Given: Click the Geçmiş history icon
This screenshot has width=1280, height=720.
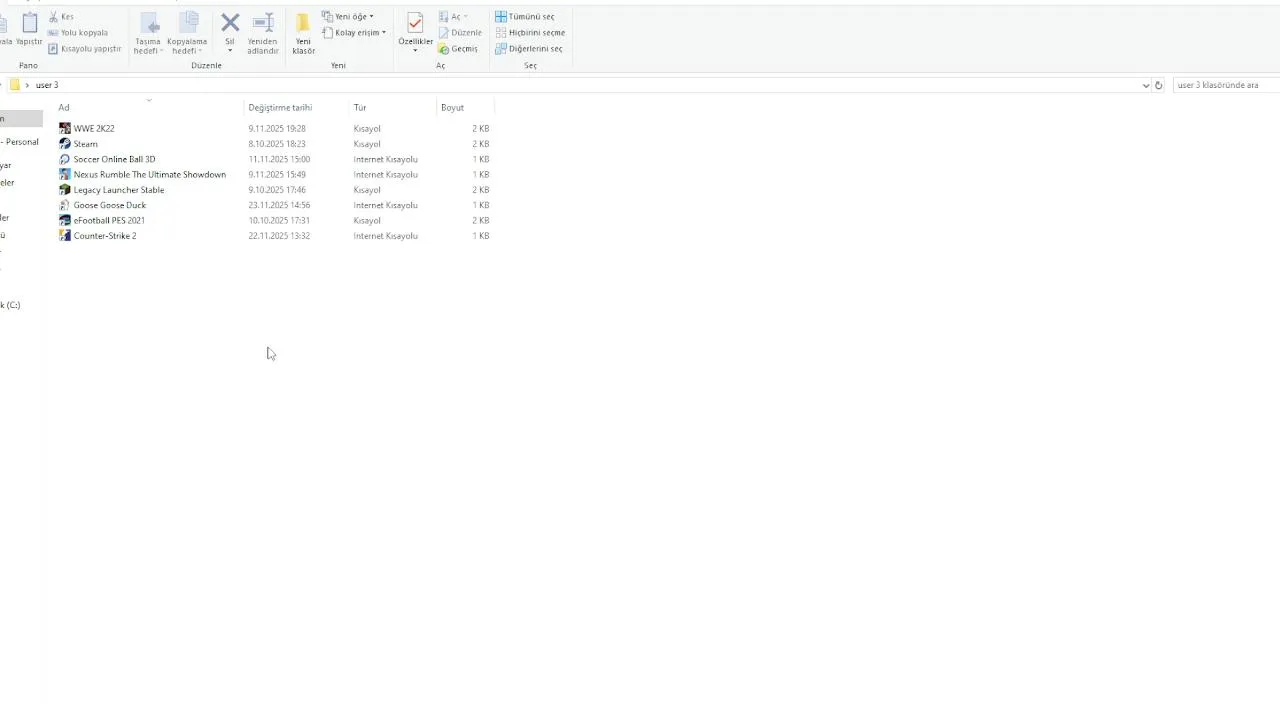Looking at the screenshot, I should click(444, 49).
